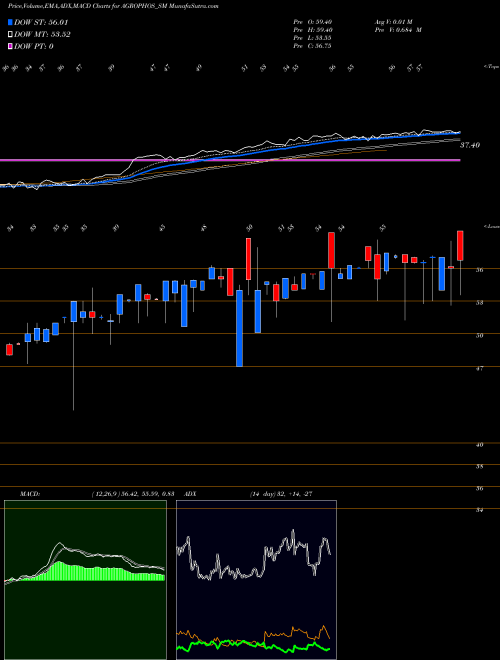Click the Pre O opening price value

[x=312, y=22]
